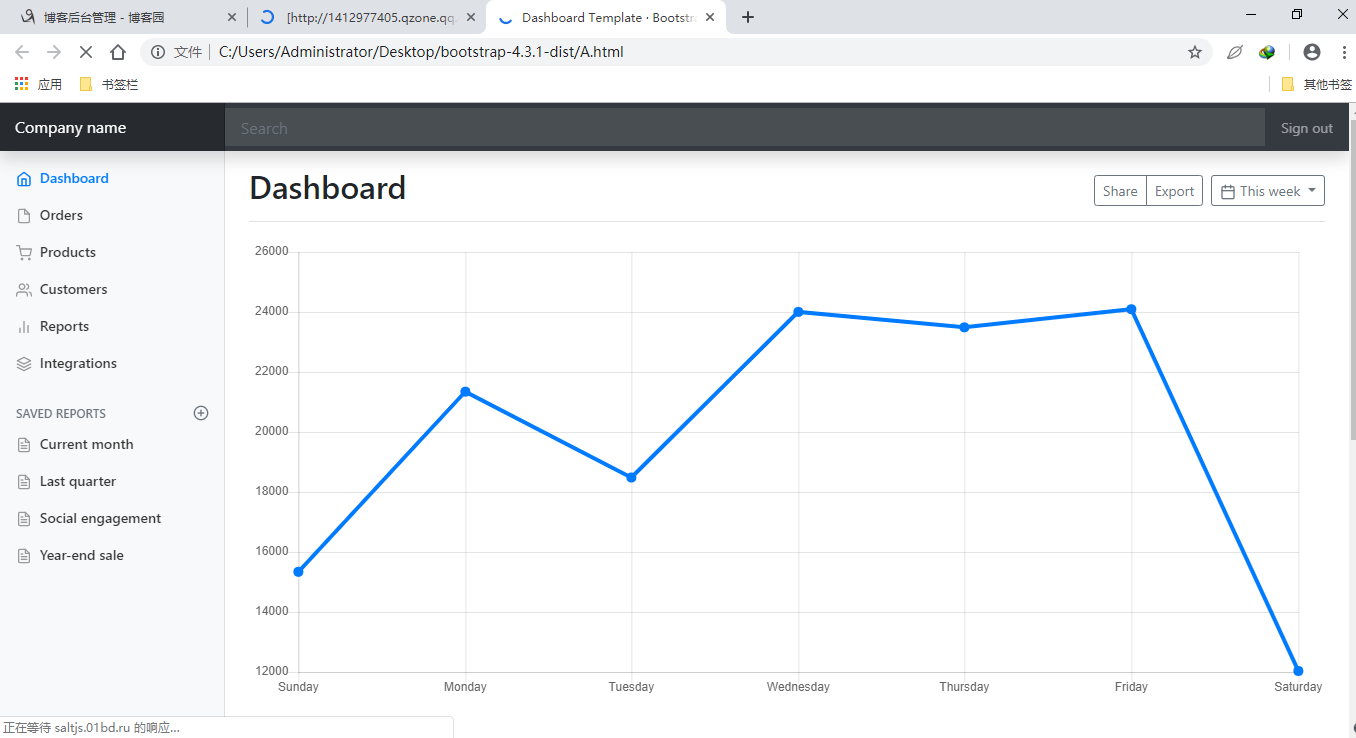Screen dimensions: 1356x738
Task: Bookmark this page with the star icon
Action: (x=1195, y=52)
